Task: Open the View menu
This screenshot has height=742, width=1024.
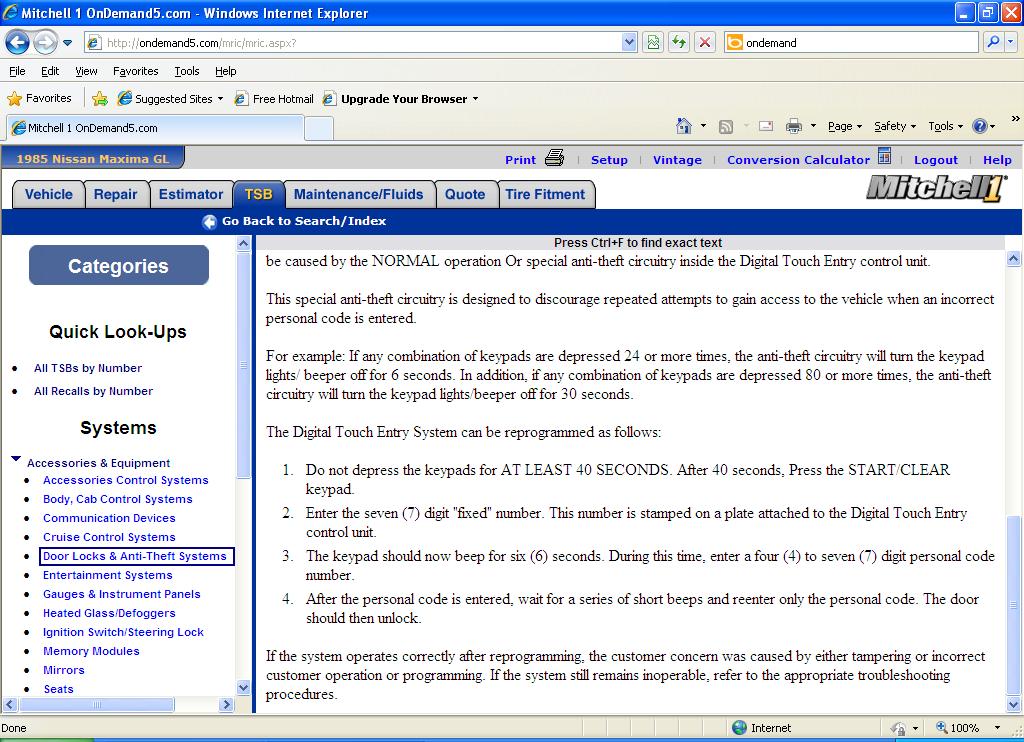Action: point(86,71)
